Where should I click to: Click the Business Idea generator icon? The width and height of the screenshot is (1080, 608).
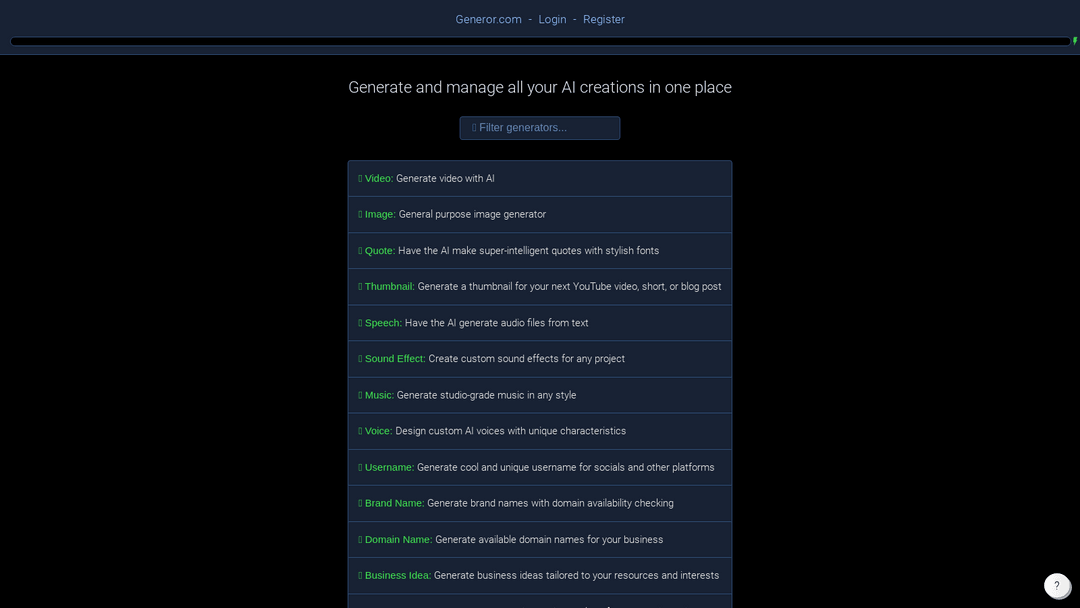[360, 575]
